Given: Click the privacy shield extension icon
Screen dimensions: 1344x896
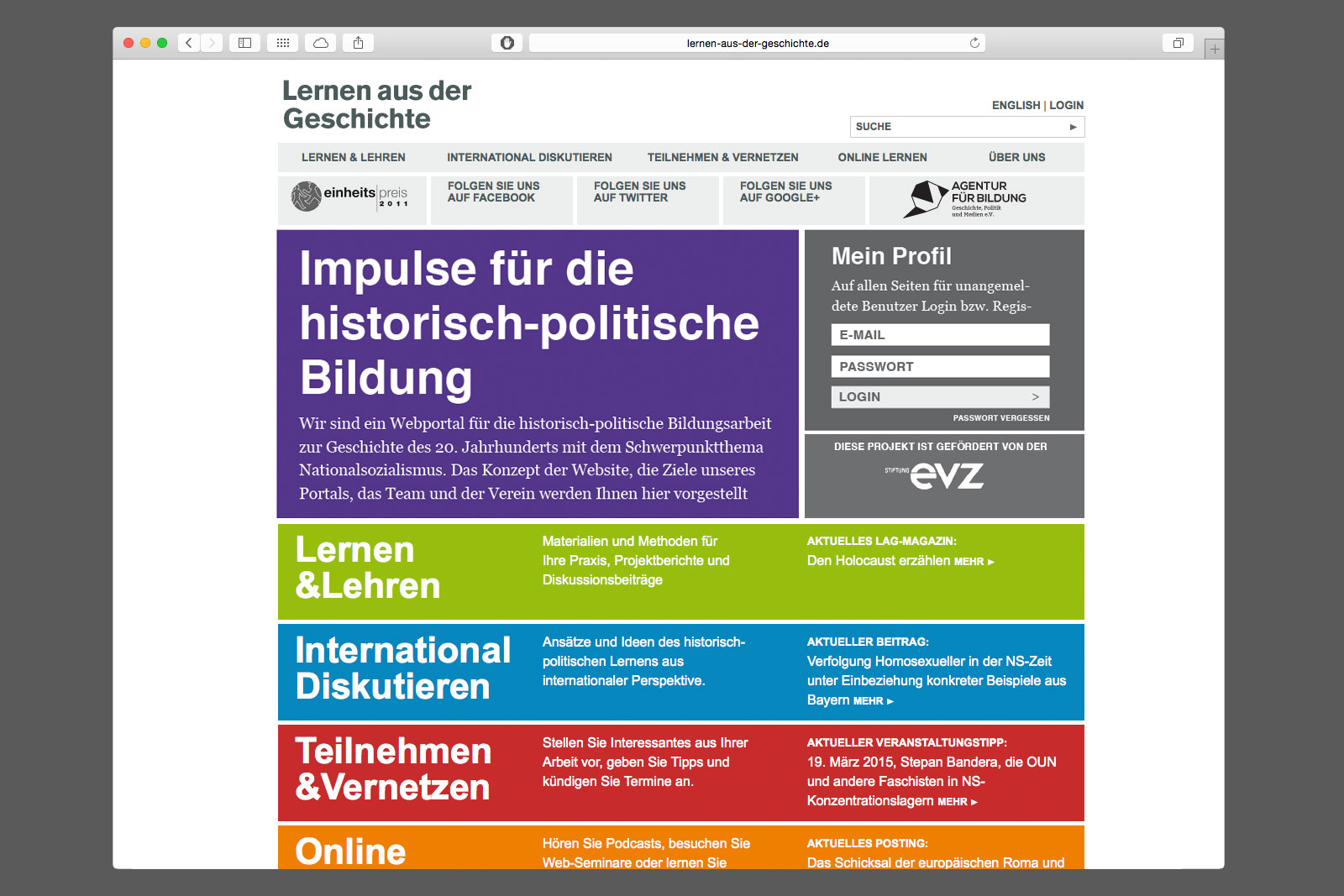Looking at the screenshot, I should click(x=507, y=43).
